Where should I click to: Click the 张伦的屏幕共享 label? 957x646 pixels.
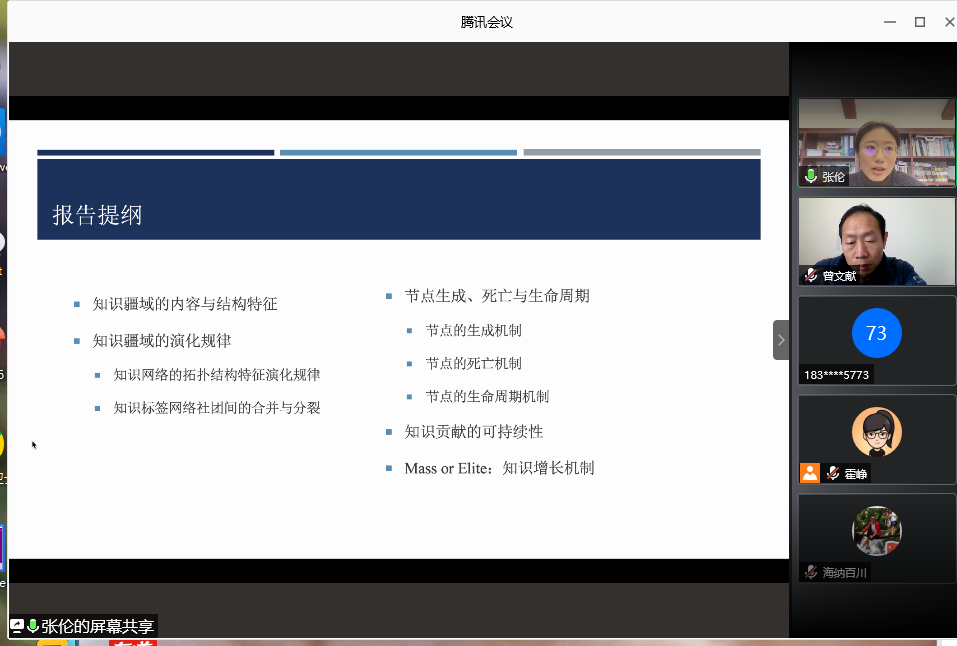tap(97, 627)
